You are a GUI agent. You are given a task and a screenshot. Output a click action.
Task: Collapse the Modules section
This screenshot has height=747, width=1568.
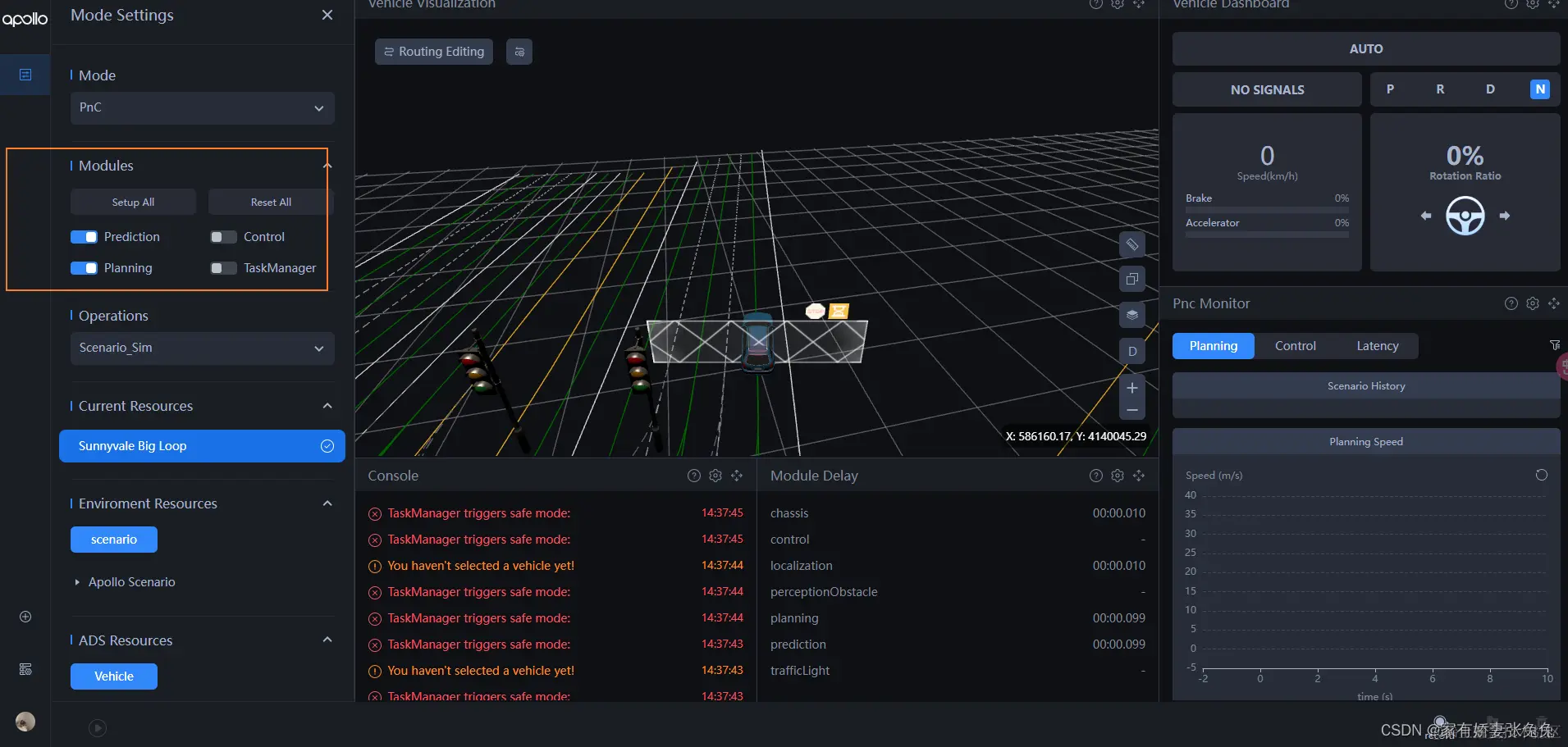pos(327,166)
